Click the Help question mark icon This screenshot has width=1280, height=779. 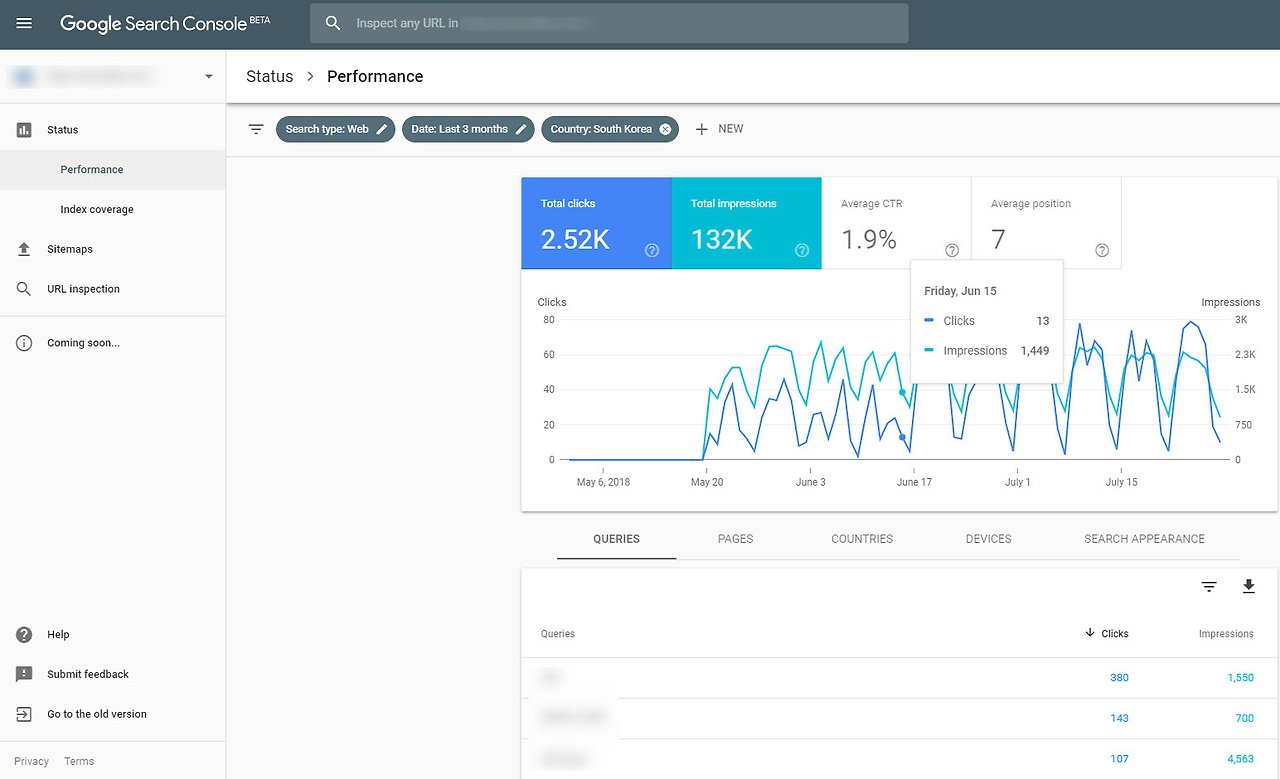tap(24, 635)
